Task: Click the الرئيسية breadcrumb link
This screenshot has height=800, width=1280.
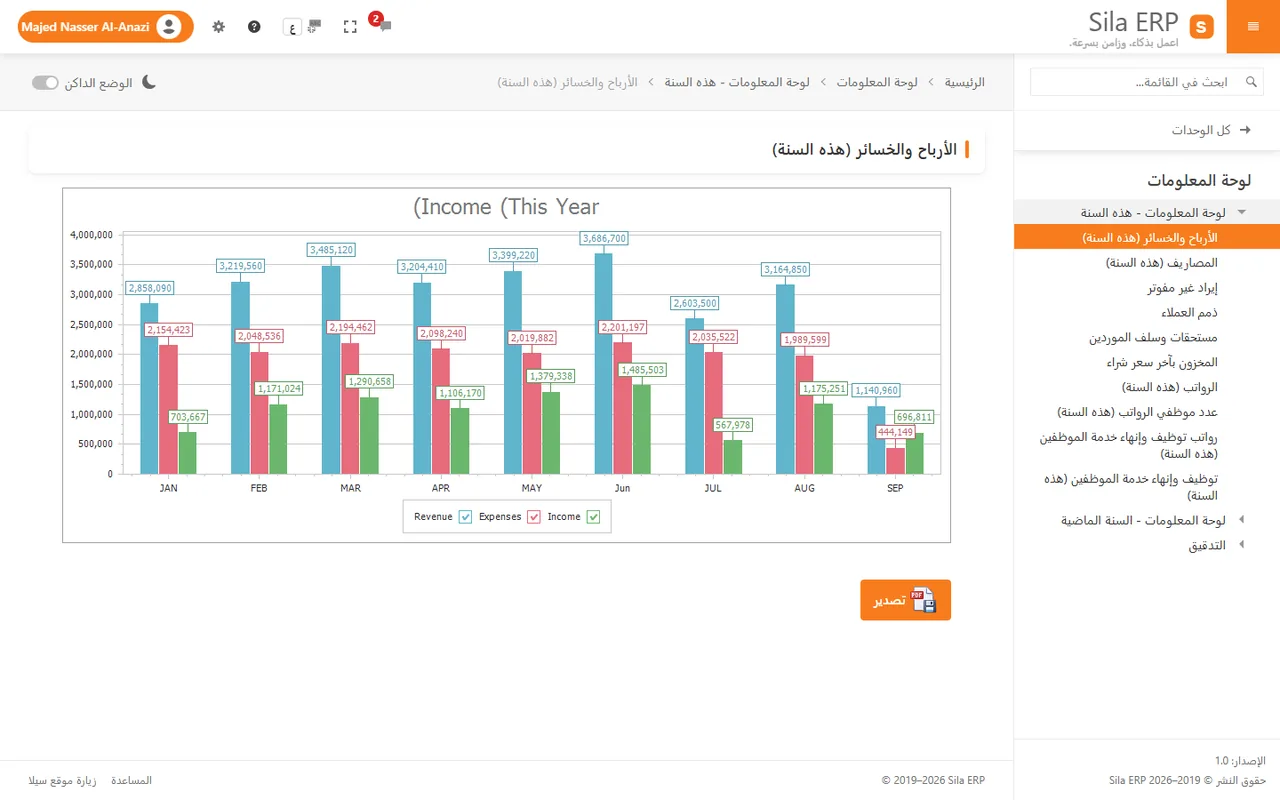Action: (965, 82)
